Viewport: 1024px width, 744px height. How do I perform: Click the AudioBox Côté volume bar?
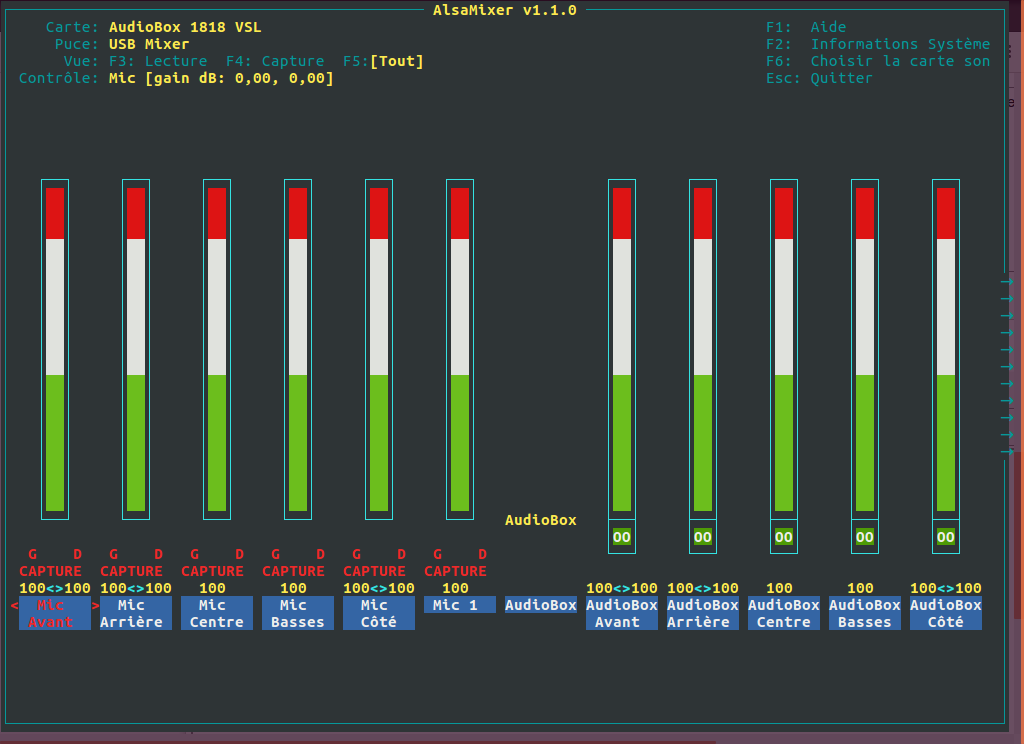pos(946,349)
